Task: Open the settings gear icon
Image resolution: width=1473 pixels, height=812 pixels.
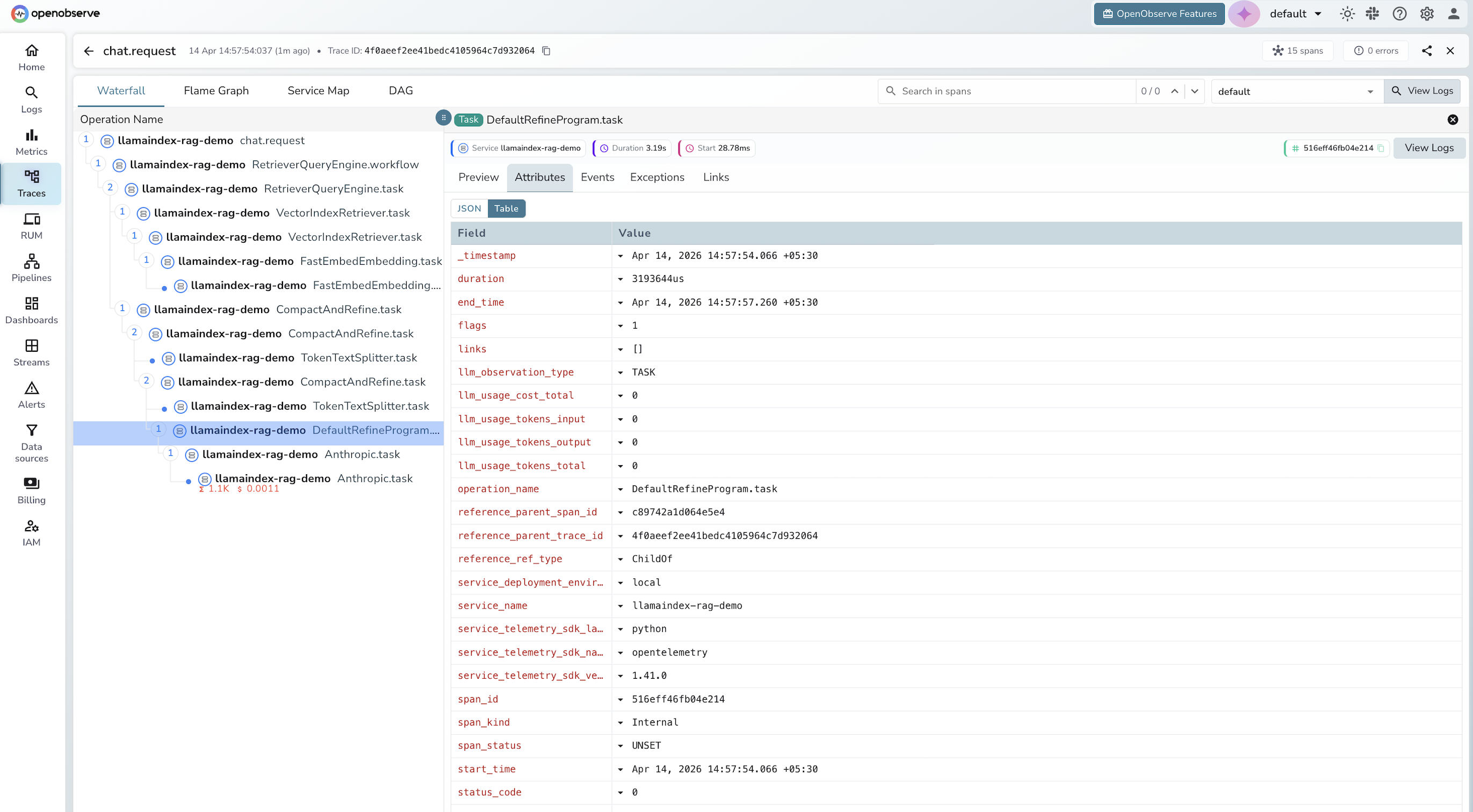Action: [1426, 13]
